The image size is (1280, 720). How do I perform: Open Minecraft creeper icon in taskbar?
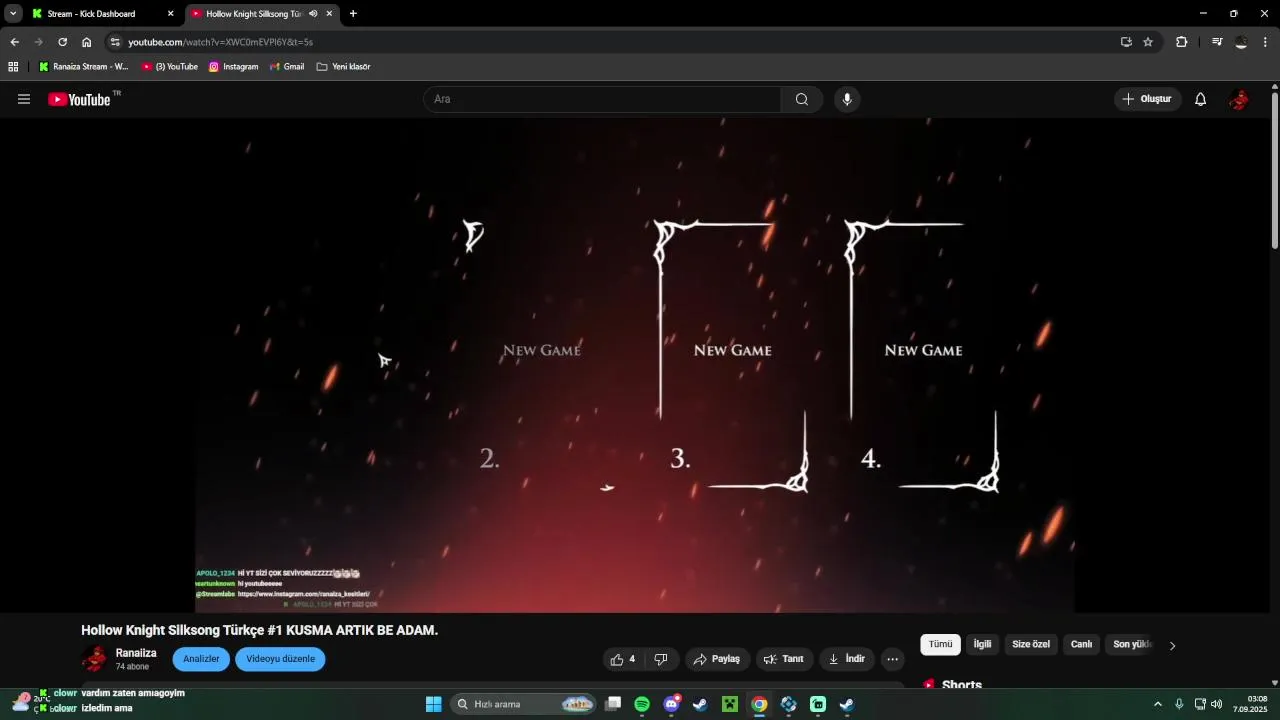(730, 704)
